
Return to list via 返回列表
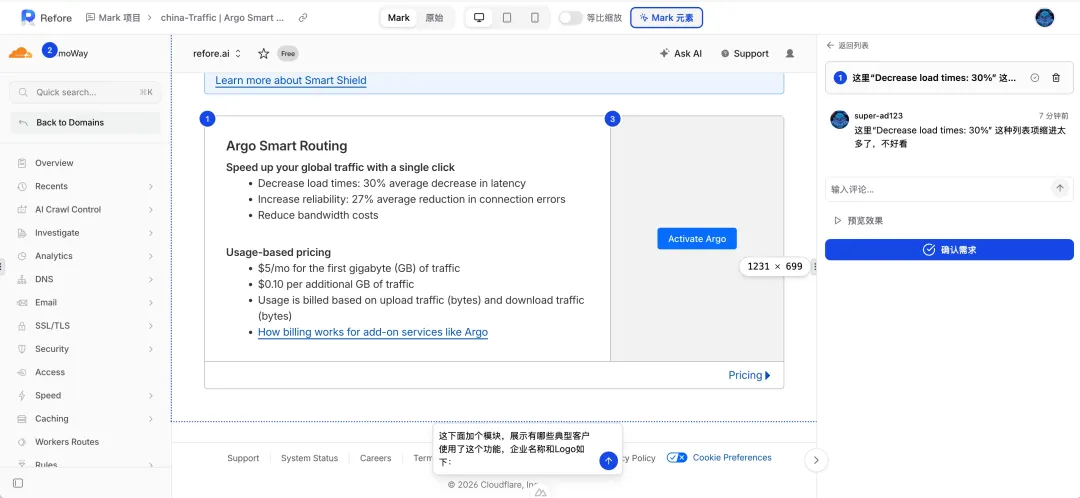click(x=848, y=45)
